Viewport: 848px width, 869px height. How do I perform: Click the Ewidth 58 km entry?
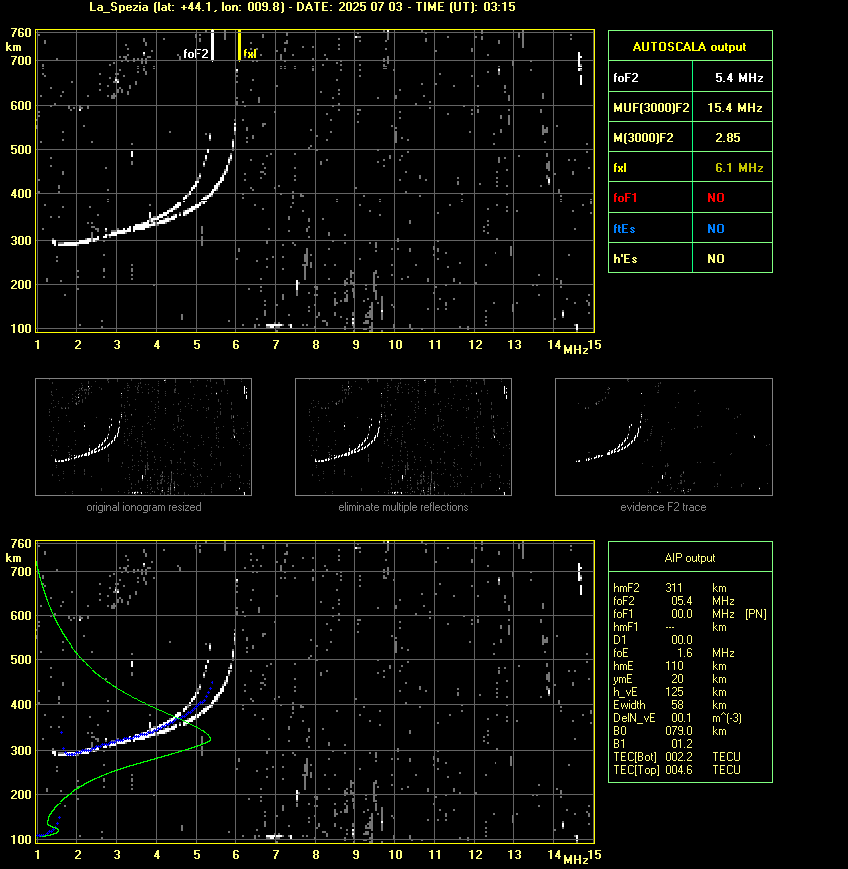point(670,705)
